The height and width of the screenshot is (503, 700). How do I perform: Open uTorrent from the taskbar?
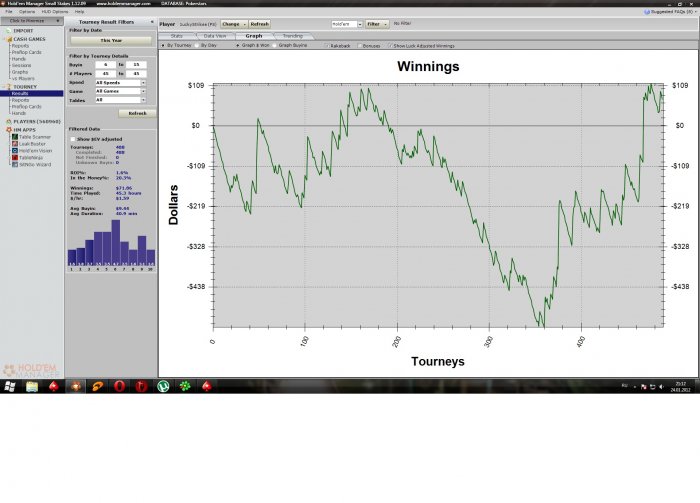point(163,386)
